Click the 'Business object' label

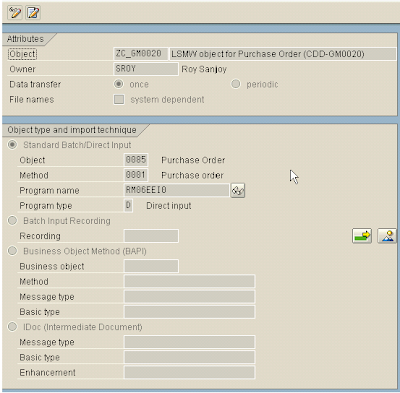52,266
